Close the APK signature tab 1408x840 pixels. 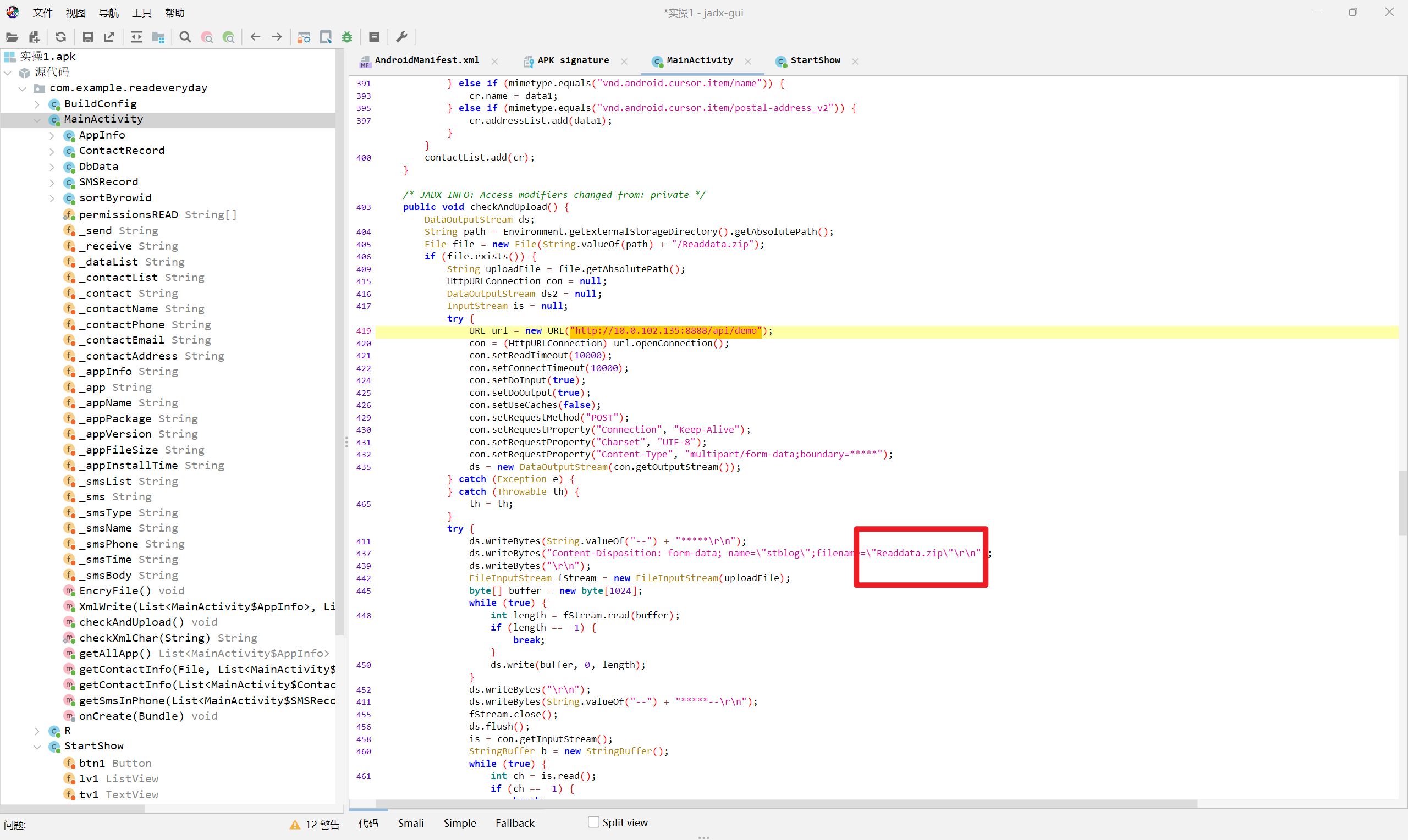624,61
